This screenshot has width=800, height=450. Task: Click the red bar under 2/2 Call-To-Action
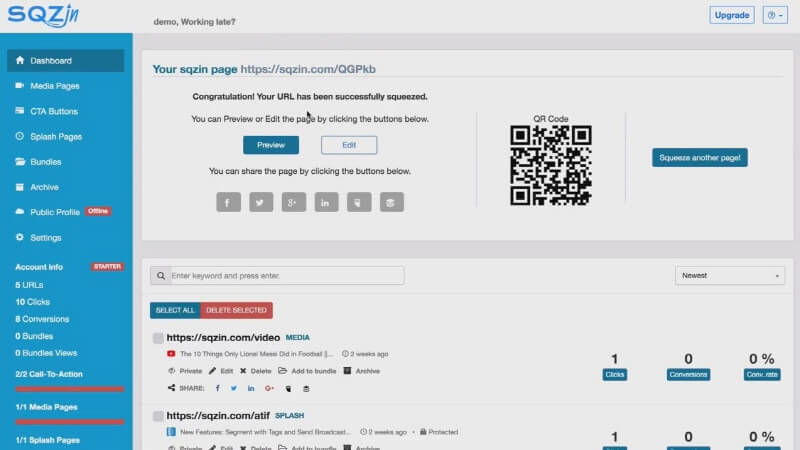tap(69, 389)
